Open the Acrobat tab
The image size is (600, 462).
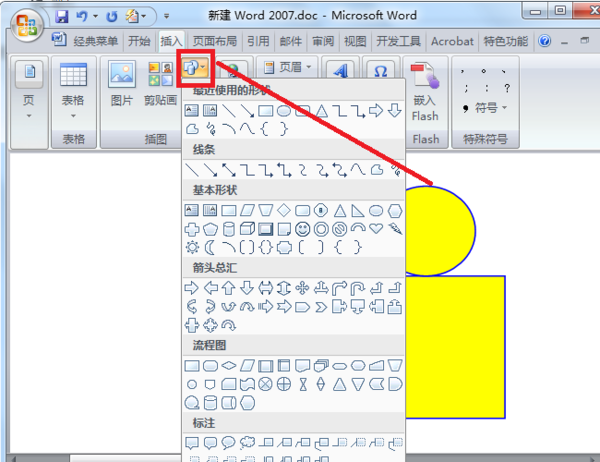coord(452,41)
